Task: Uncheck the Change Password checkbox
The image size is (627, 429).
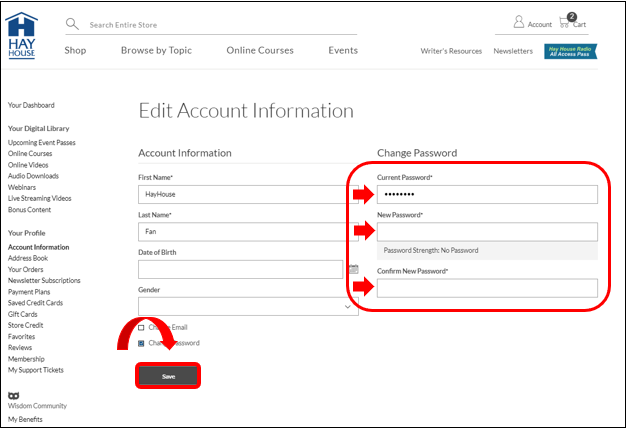Action: [x=141, y=343]
